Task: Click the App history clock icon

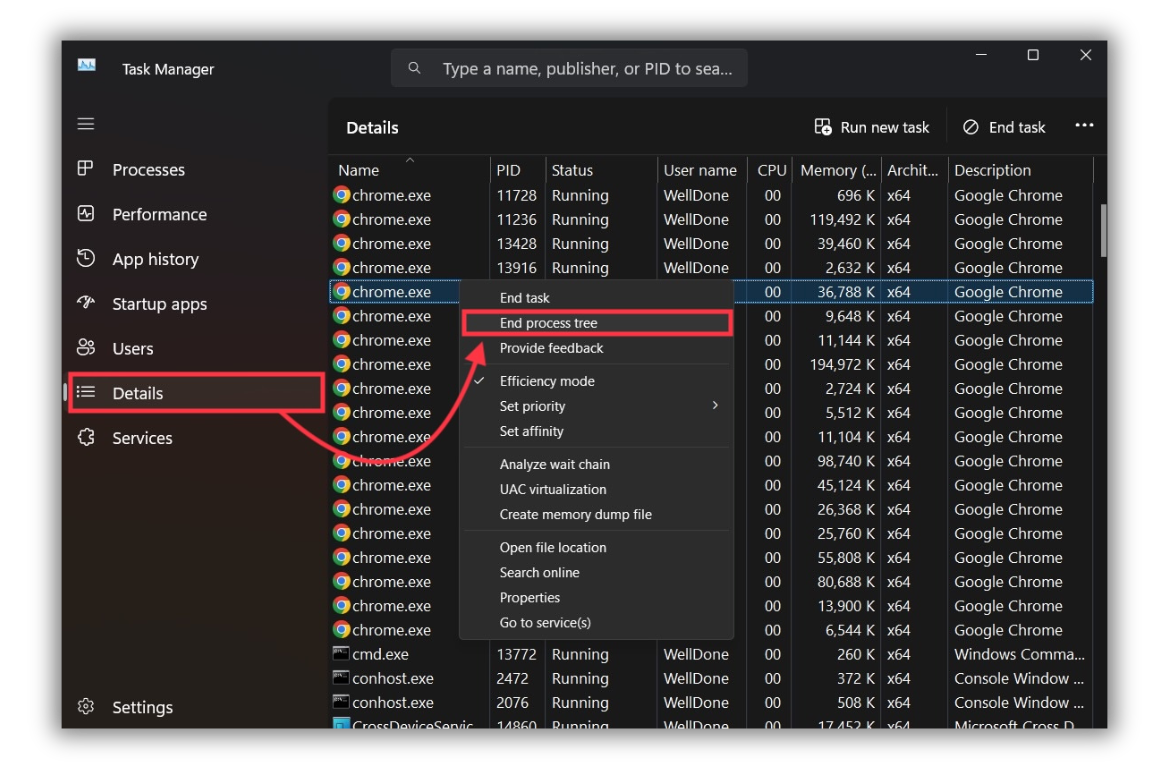Action: pos(86,258)
